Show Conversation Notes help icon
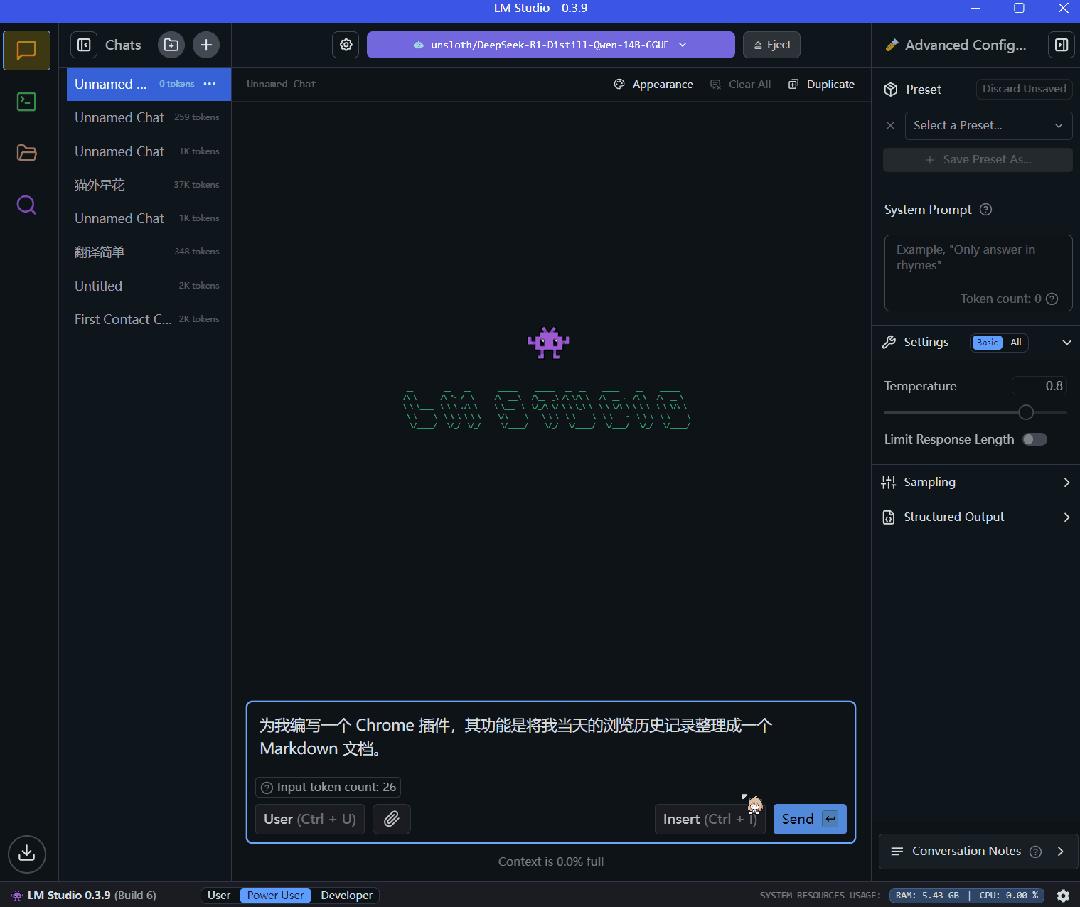 (x=1035, y=851)
